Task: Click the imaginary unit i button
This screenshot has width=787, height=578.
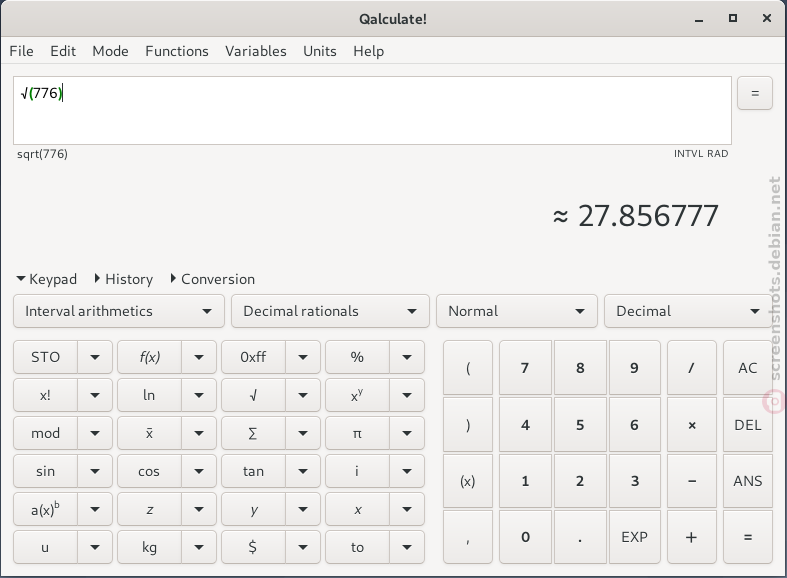Action: 357,472
